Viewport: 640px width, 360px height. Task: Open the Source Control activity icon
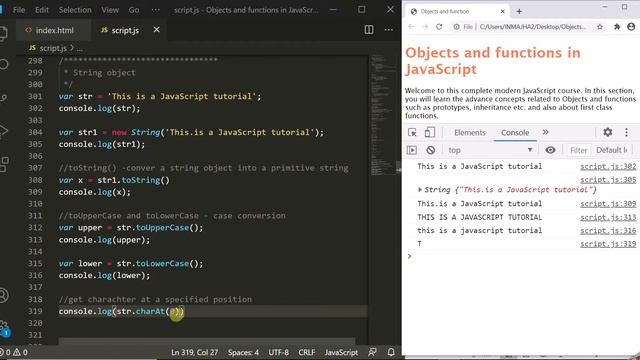tap(3, 98)
